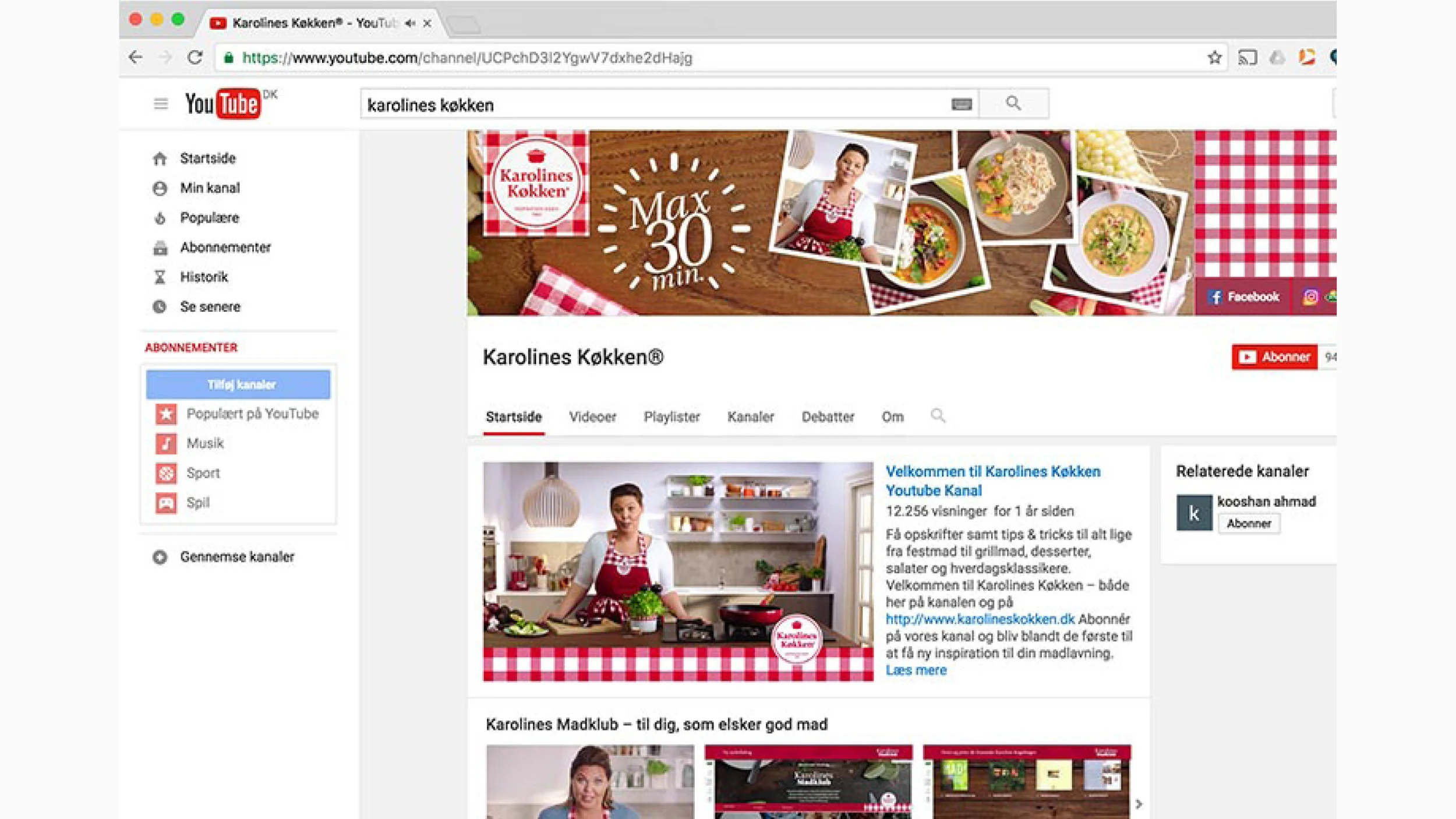Open the on-screen keyboard icon in search box
Viewport: 1456px width, 819px height.
(962, 104)
